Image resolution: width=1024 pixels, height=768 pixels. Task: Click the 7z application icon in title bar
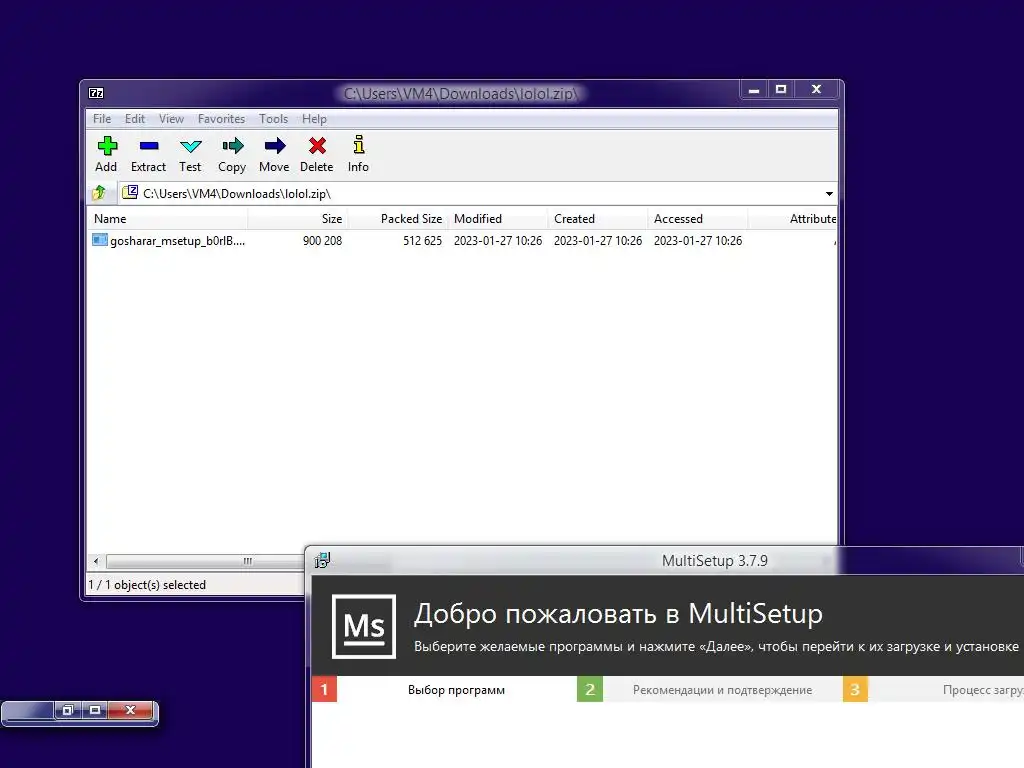coord(96,93)
